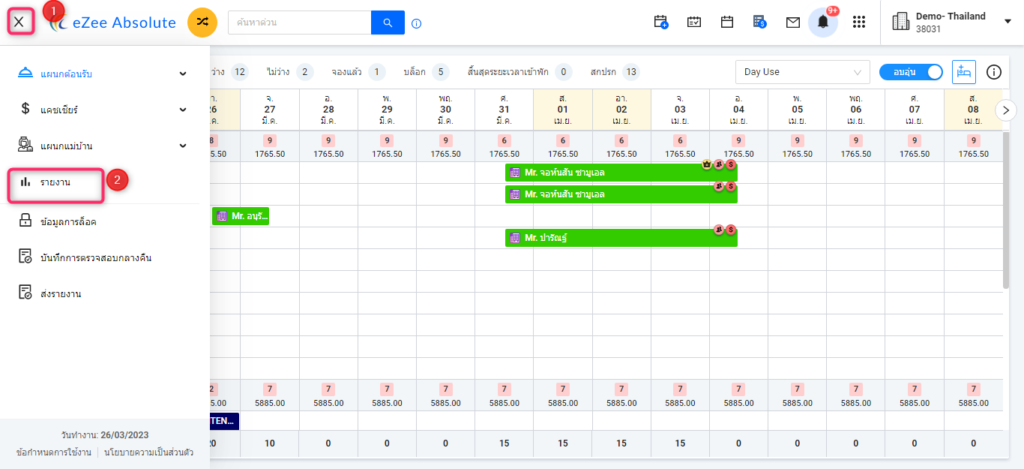
Task: Click the สกปรก 13 status filter
Action: click(615, 72)
